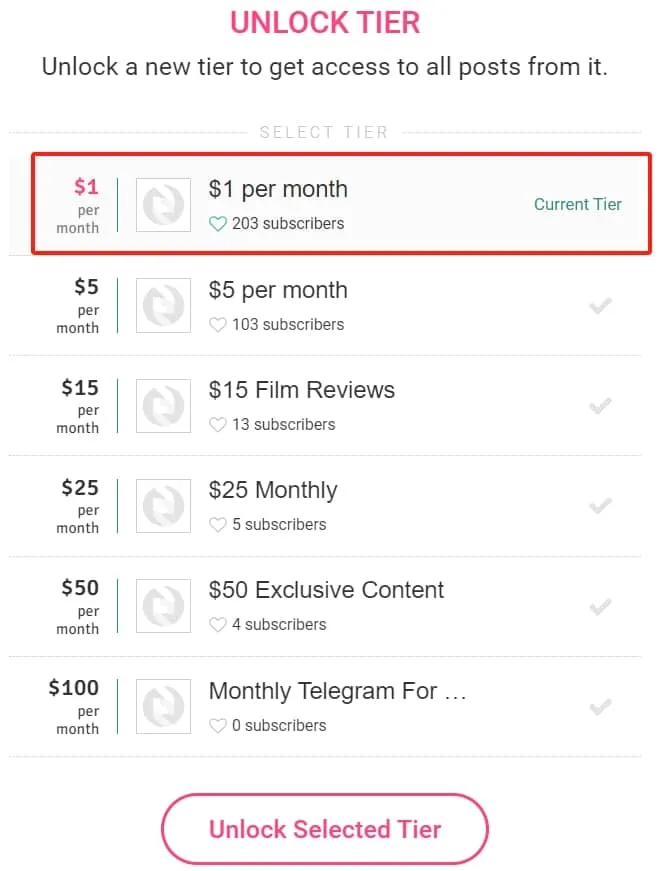Click the $5 per month tier thumbnail
This screenshot has height=871, width=660.
[x=163, y=306]
